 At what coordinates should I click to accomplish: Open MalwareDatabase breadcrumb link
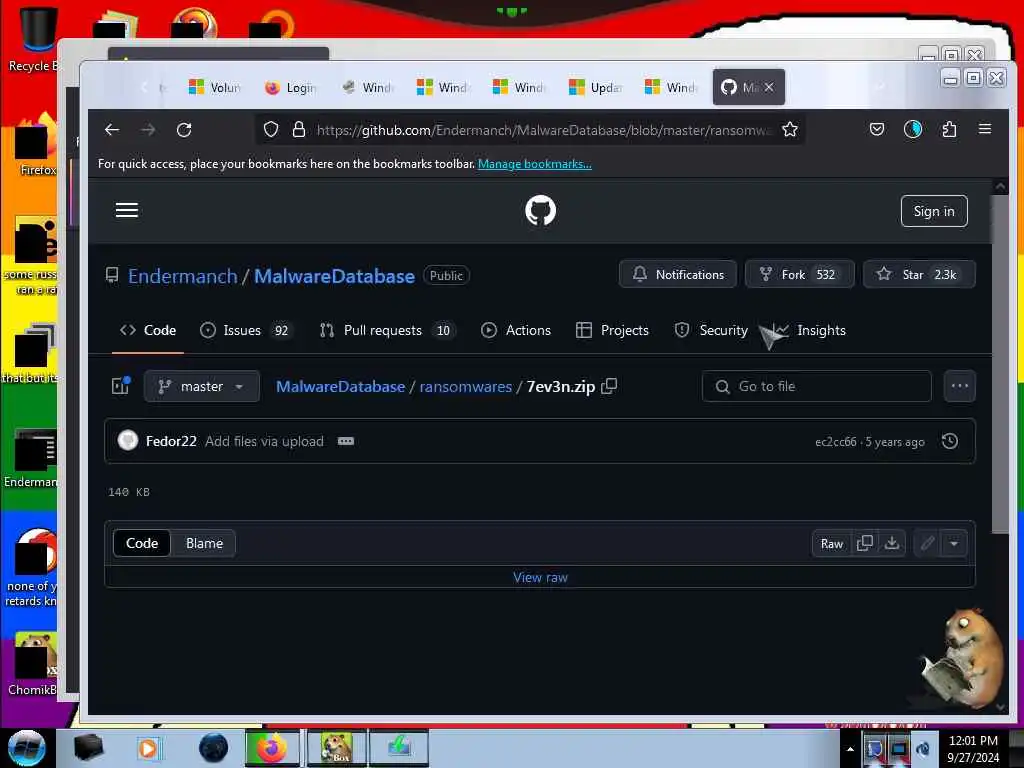[340, 387]
